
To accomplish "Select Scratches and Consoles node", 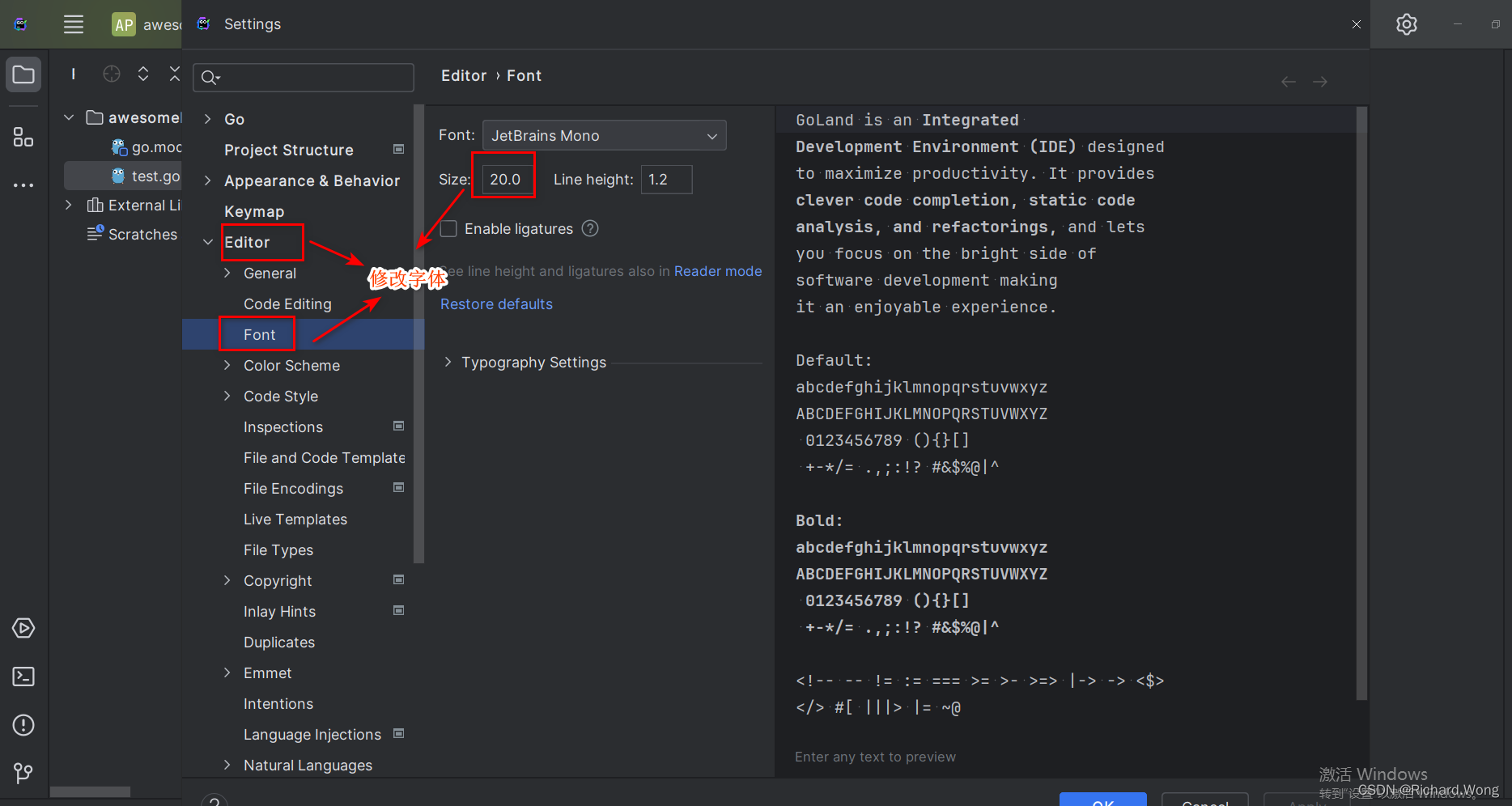I will (x=132, y=234).
